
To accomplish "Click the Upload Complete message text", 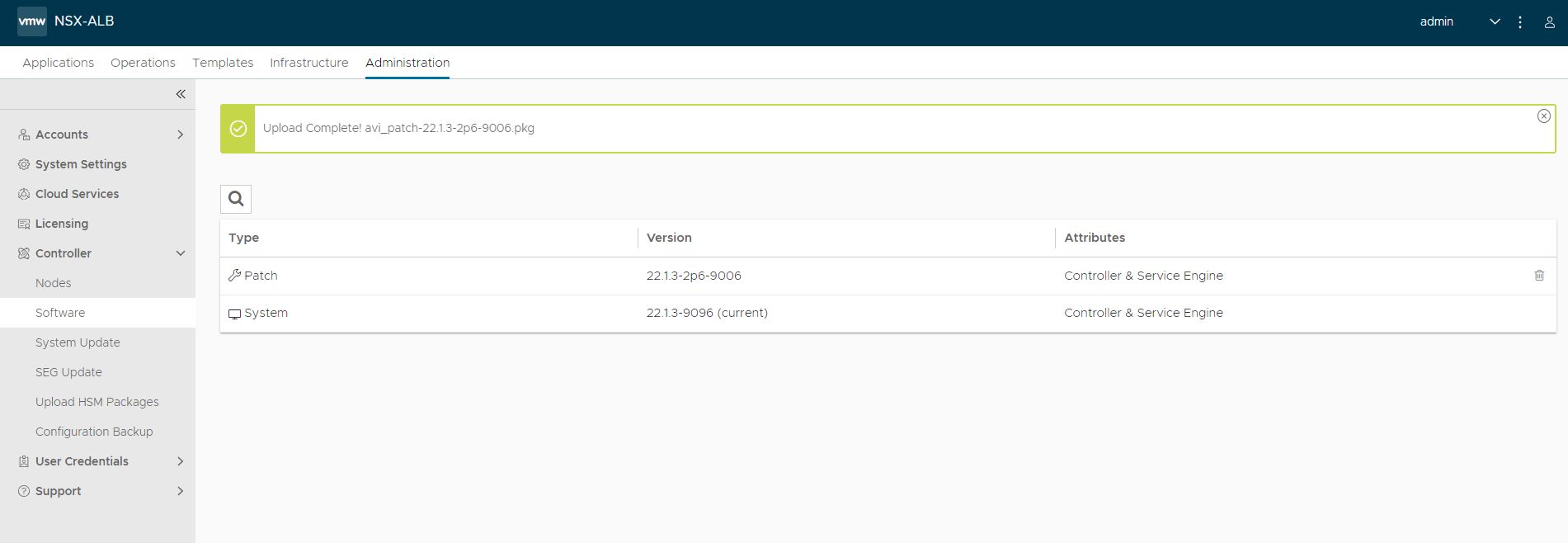I will 398,128.
